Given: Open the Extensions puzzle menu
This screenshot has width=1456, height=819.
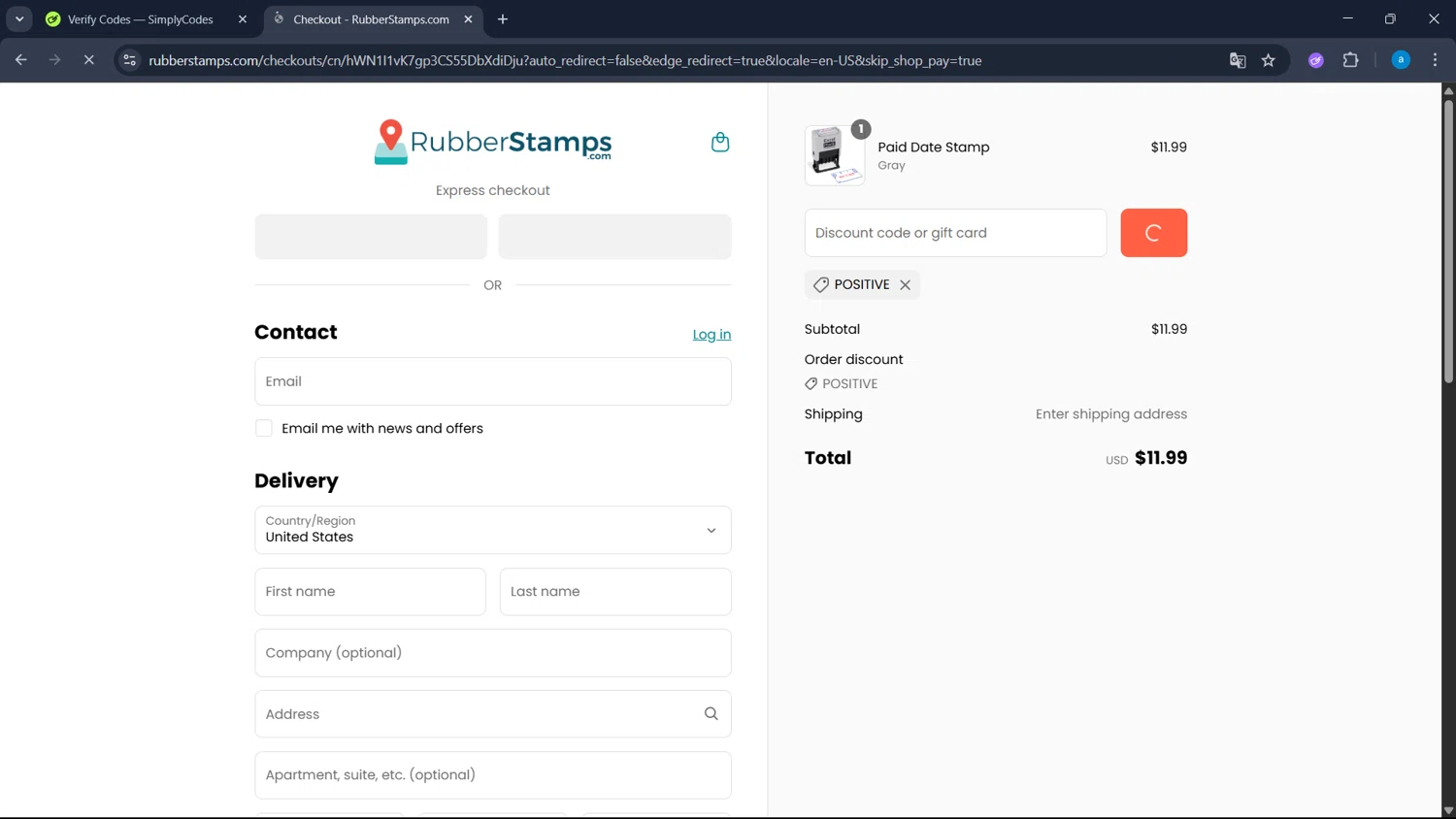Looking at the screenshot, I should 1350,60.
